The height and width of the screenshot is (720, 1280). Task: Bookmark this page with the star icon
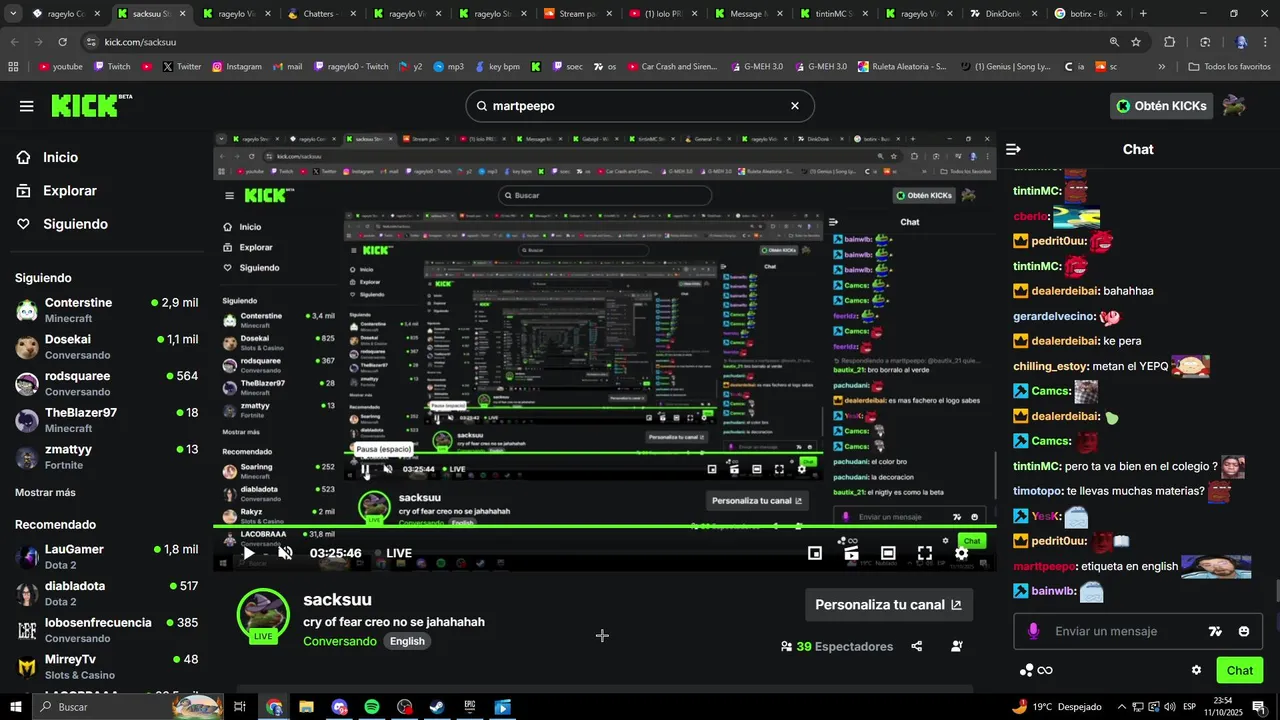click(1136, 42)
